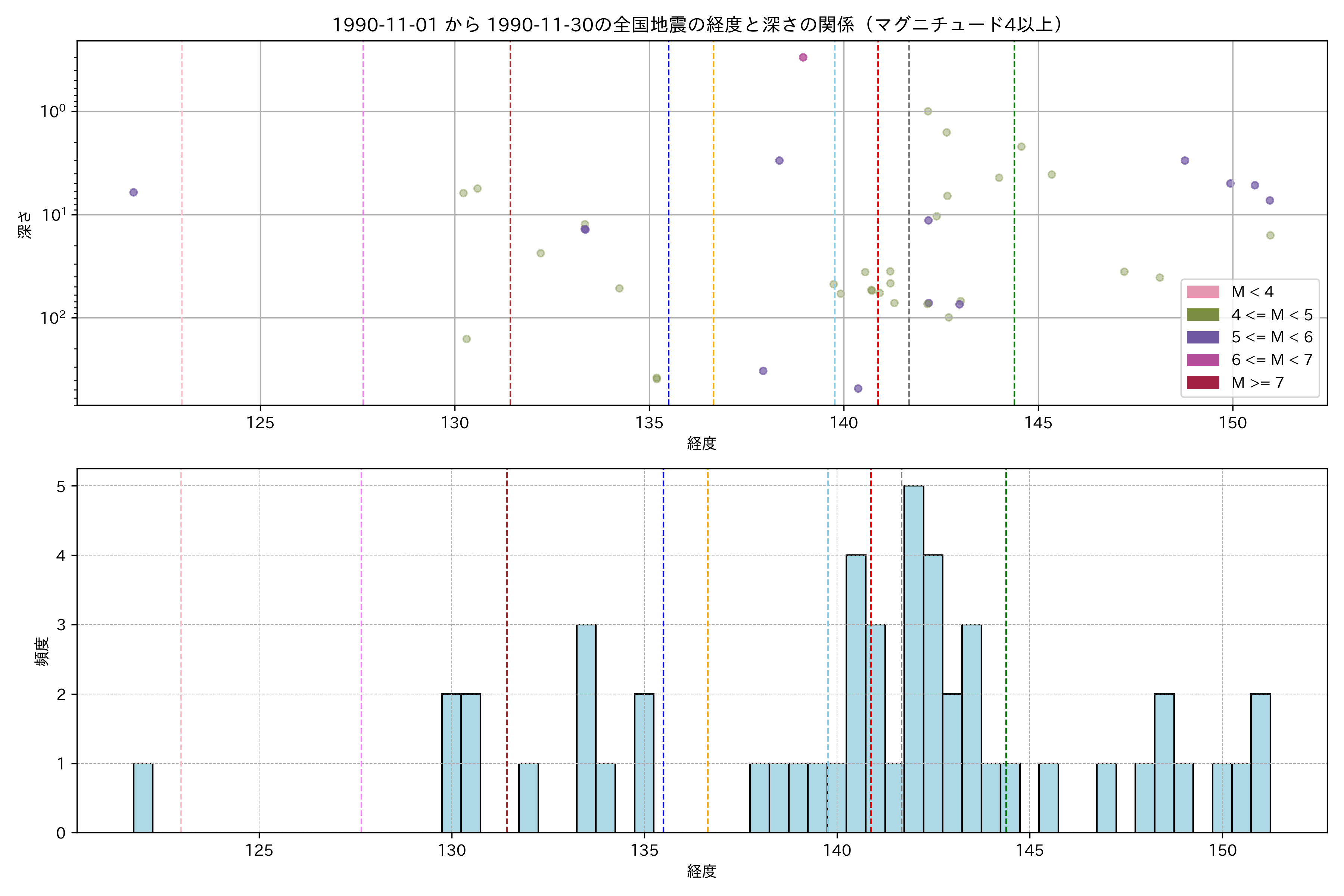Click the pink M < 4 legend swatch
Screen dimensions: 1344x896
(1202, 292)
